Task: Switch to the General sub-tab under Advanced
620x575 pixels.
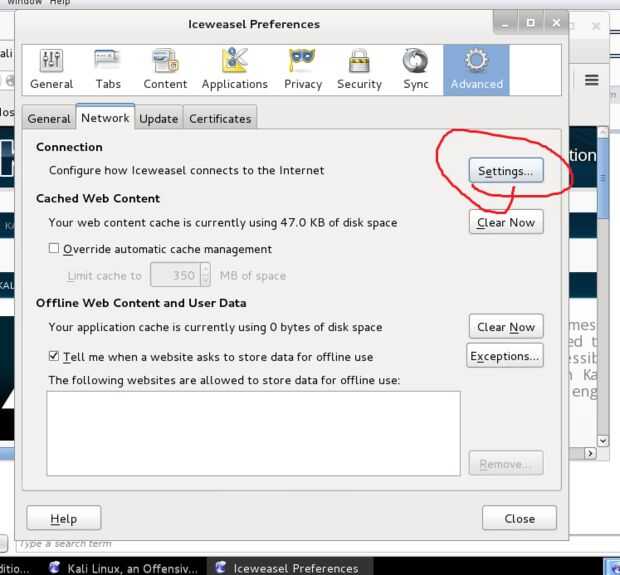Action: pos(49,118)
